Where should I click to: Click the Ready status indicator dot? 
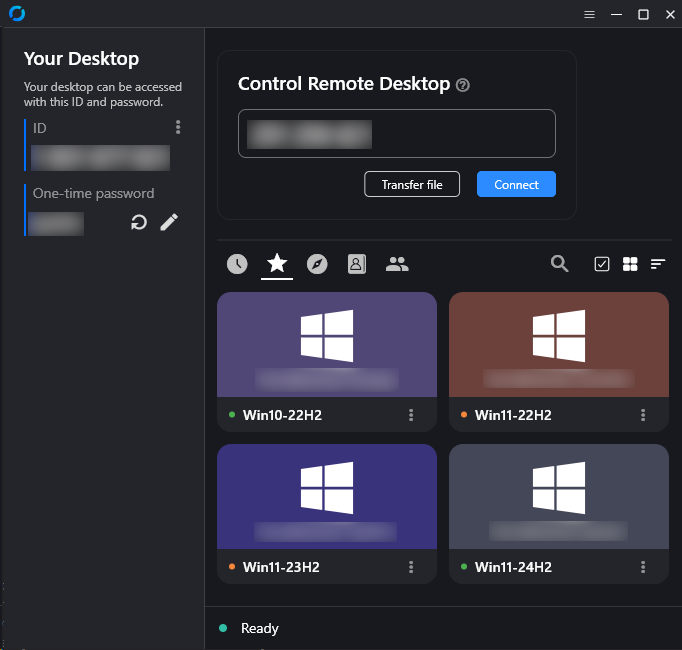[x=223, y=628]
